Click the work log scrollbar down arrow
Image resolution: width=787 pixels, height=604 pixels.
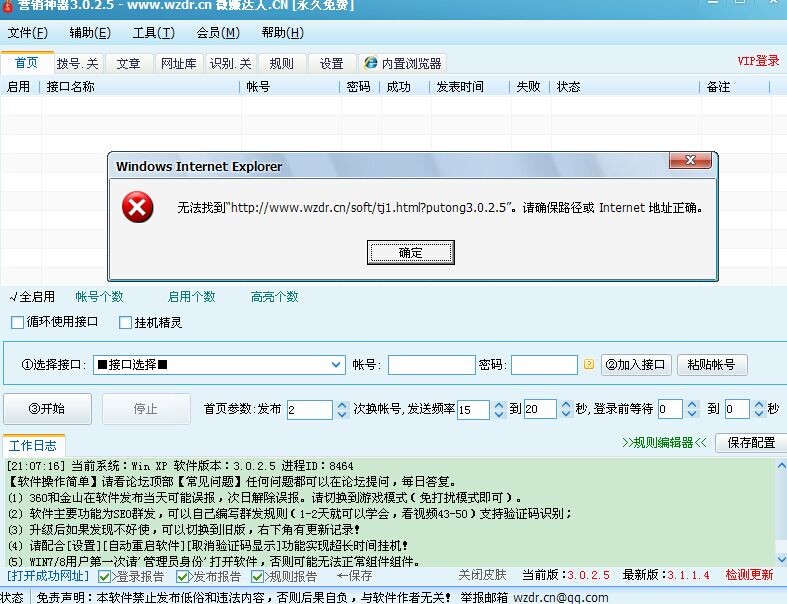click(781, 559)
